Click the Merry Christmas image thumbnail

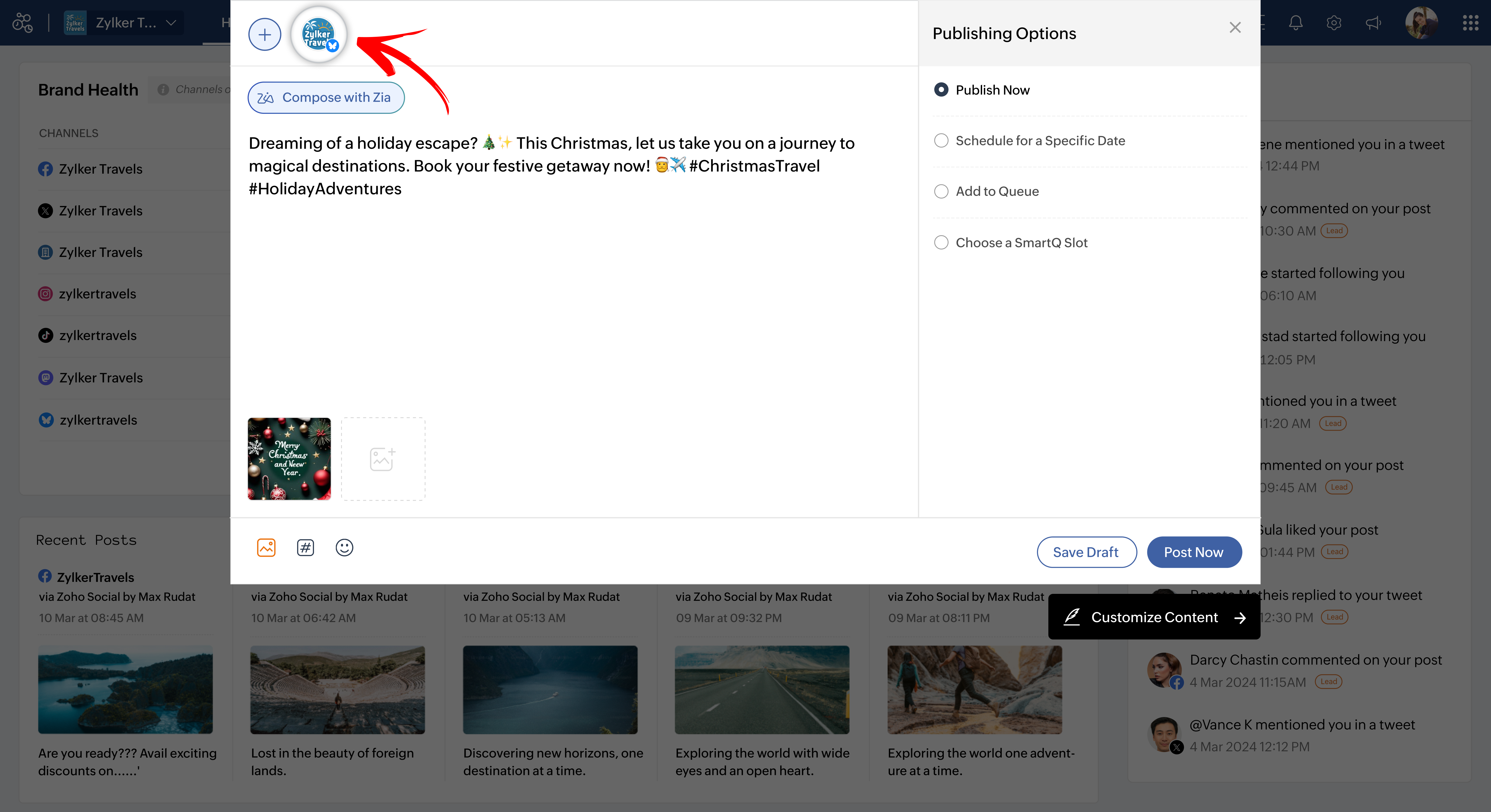289,459
